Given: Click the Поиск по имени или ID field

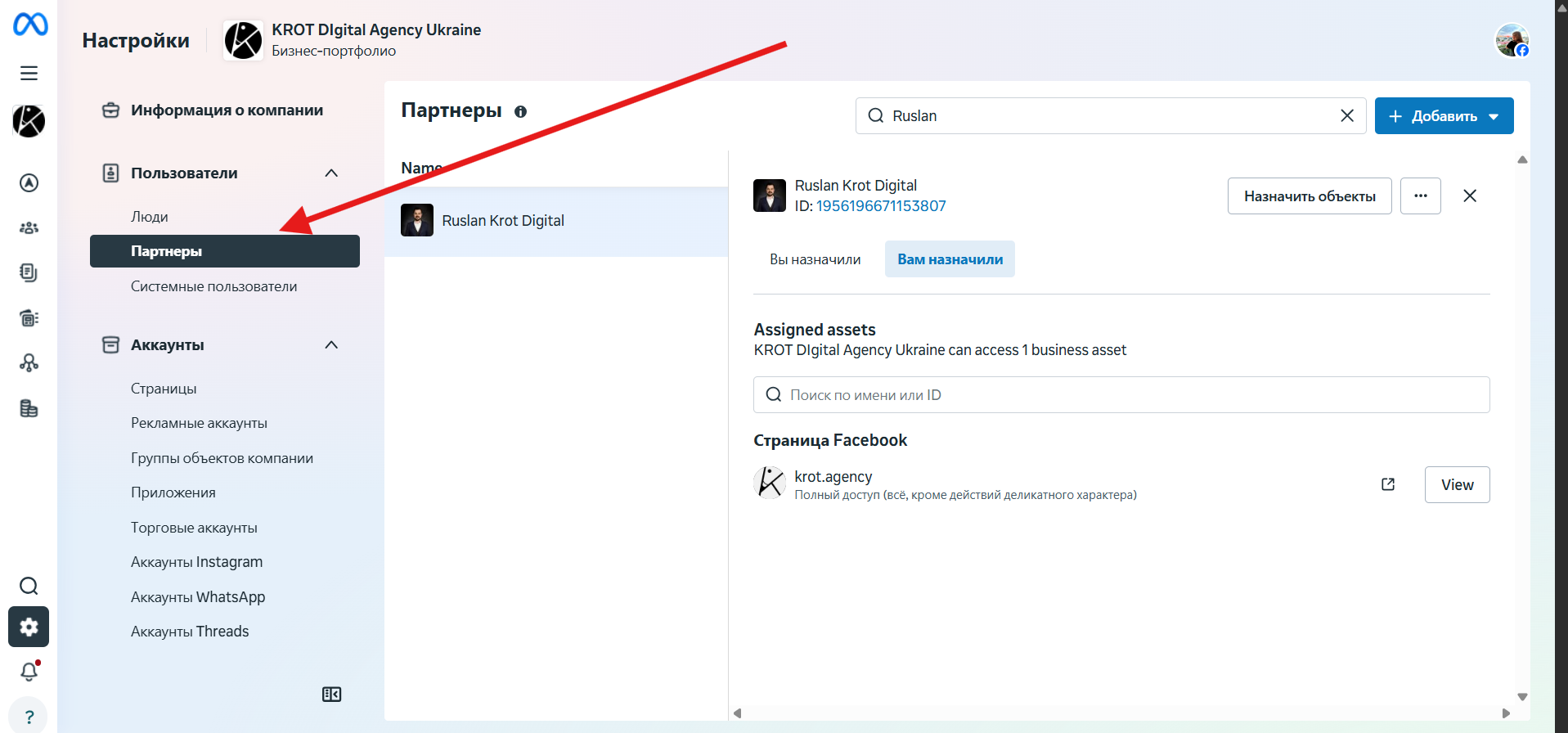Looking at the screenshot, I should click(x=1121, y=395).
